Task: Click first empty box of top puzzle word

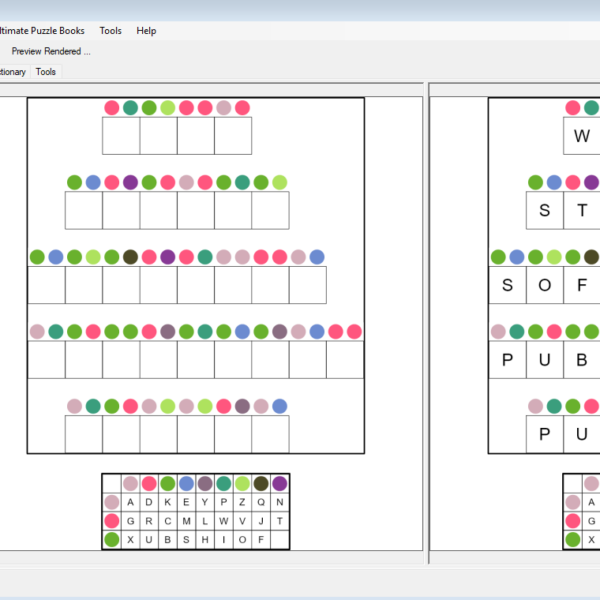Action: click(121, 136)
